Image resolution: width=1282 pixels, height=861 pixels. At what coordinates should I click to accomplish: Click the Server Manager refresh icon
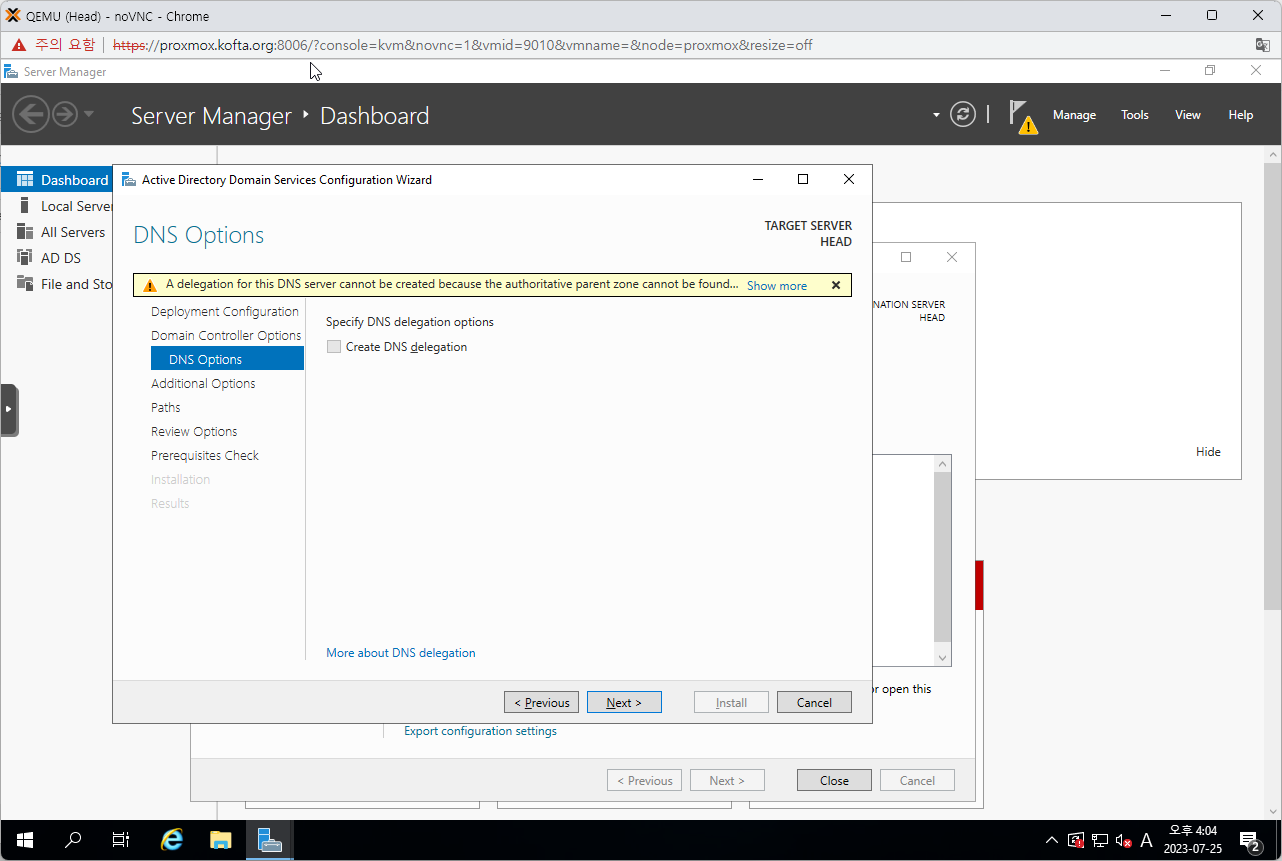click(962, 115)
